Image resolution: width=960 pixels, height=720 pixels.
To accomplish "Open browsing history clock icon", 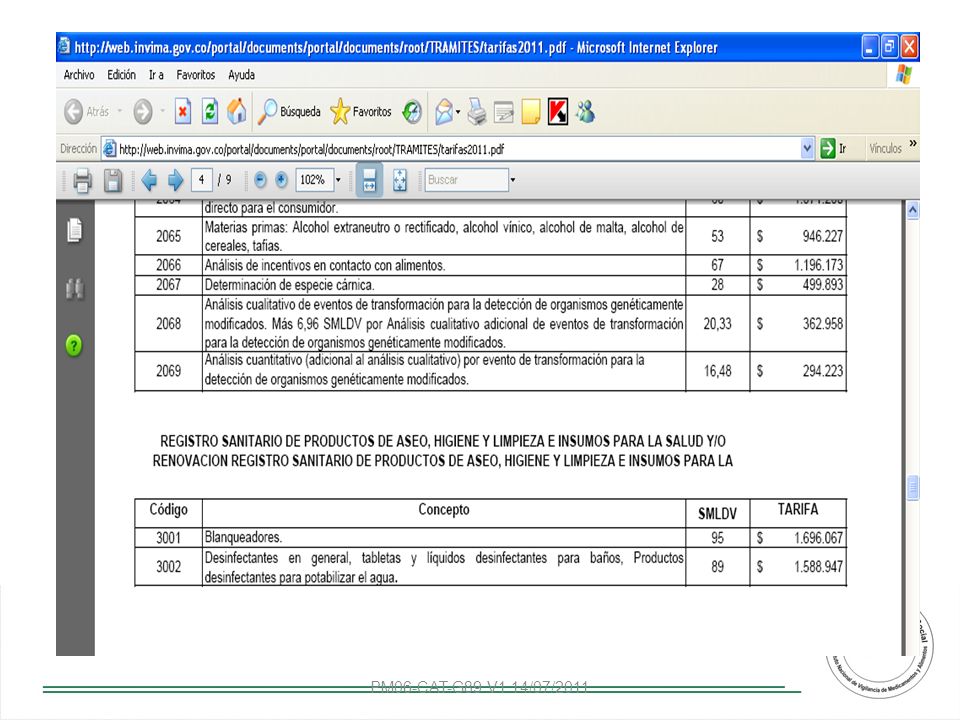I will (412, 111).
